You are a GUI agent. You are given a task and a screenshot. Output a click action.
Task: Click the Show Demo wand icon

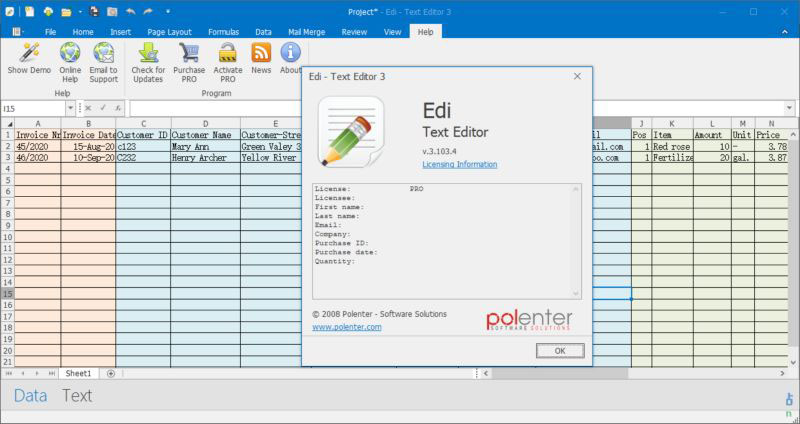pos(29,52)
